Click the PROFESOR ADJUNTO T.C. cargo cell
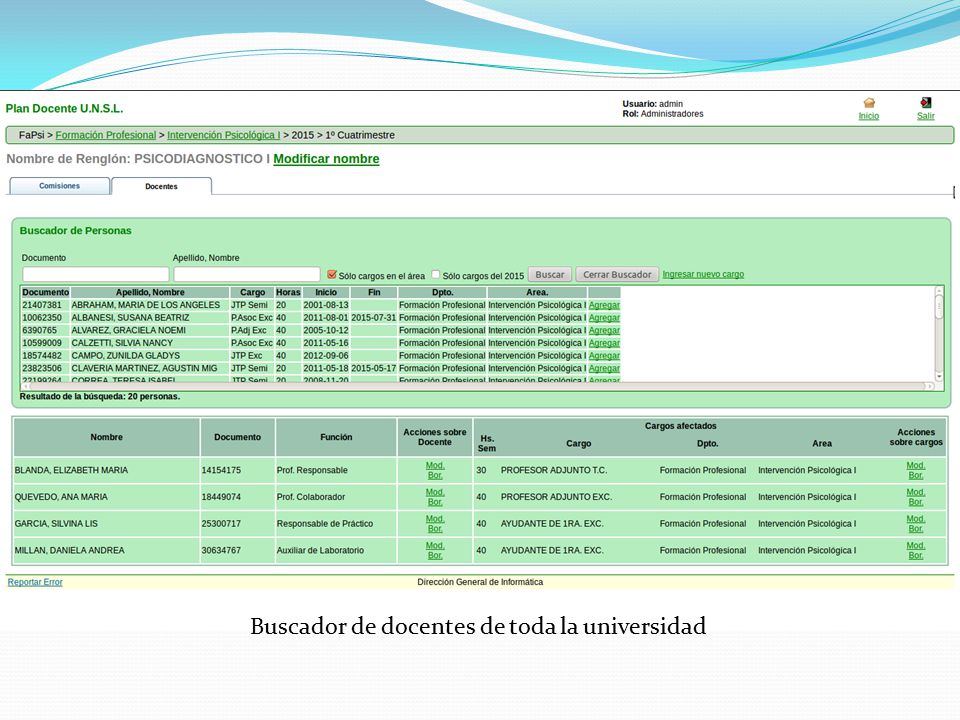The image size is (960, 720). 554,470
